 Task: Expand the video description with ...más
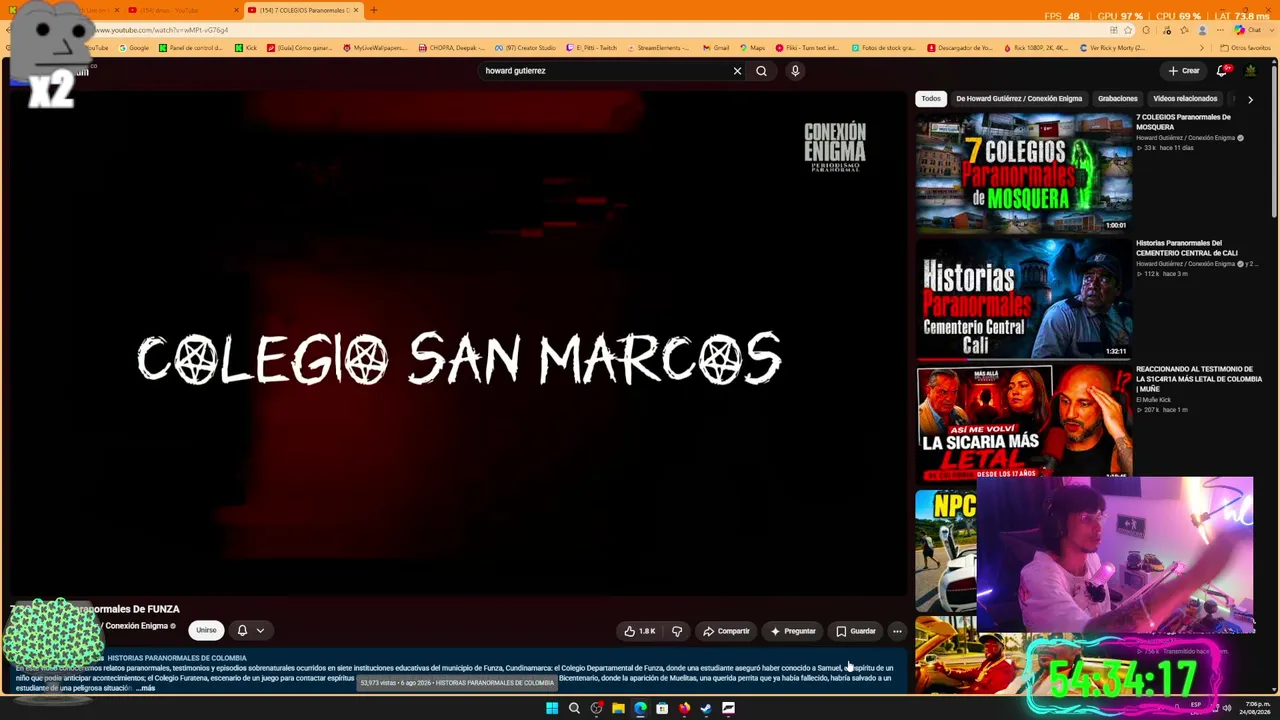(x=146, y=688)
